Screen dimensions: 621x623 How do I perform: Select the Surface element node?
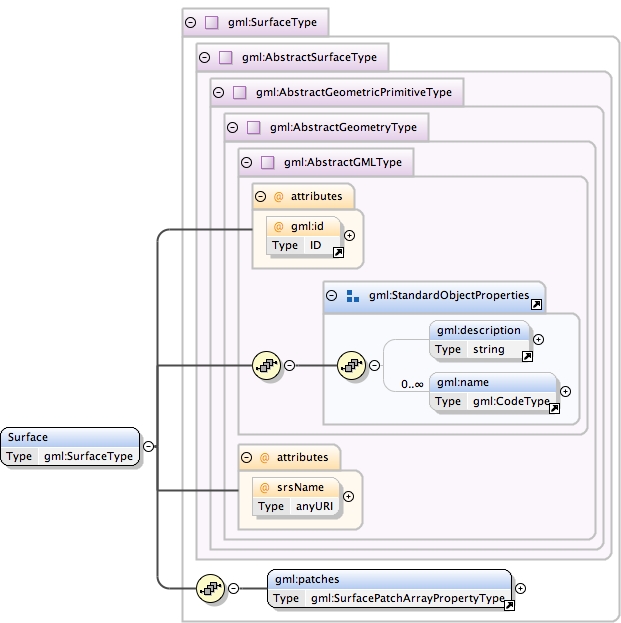pos(70,447)
